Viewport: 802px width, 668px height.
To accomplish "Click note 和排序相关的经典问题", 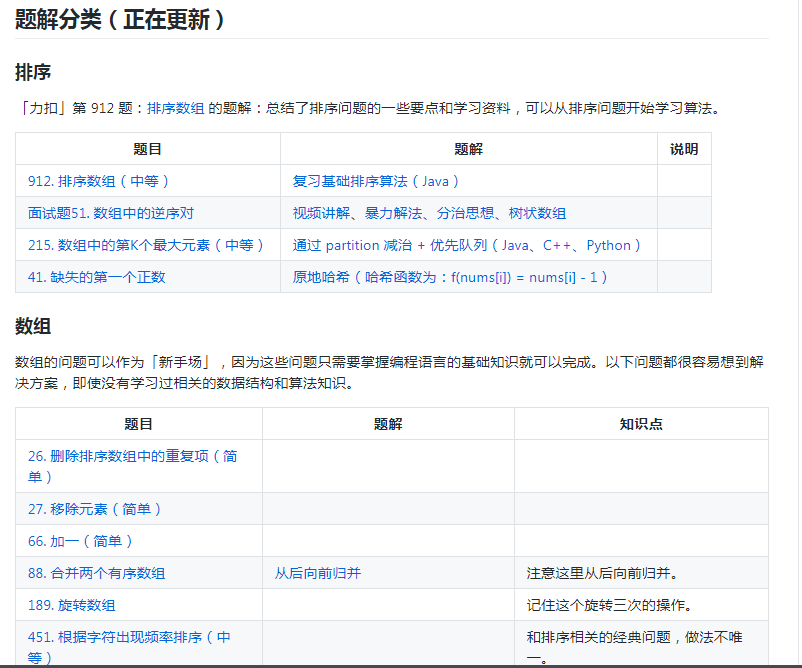I will point(634,647).
